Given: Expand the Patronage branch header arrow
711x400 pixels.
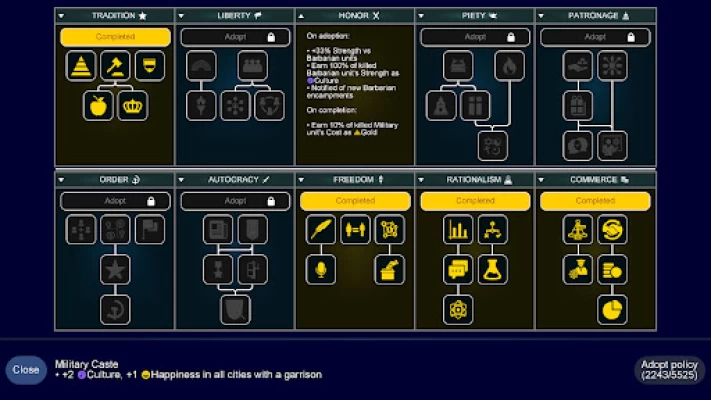Looking at the screenshot, I should (541, 16).
